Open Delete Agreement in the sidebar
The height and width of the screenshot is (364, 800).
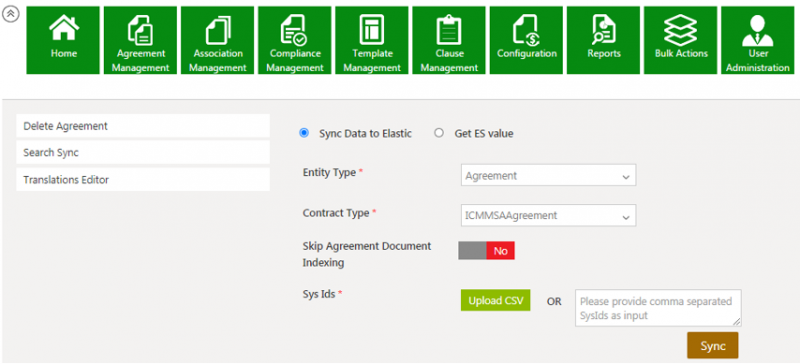(143, 126)
